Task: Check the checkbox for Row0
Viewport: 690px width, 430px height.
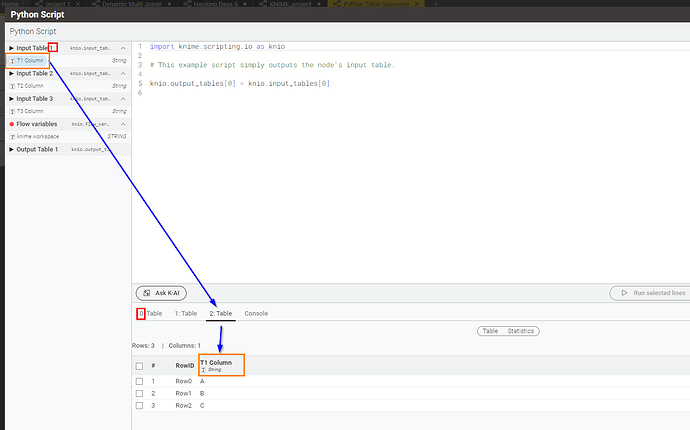Action: coord(139,381)
